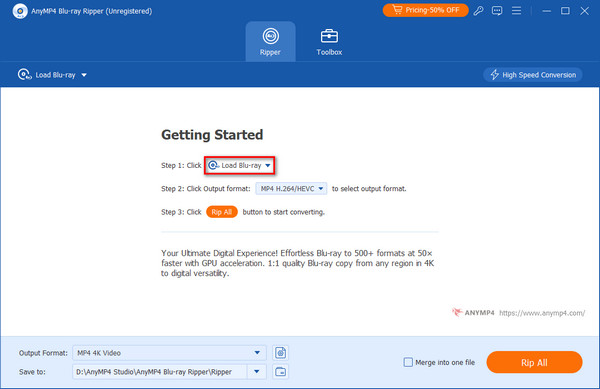Click the AnyMP4 app logo in title bar
This screenshot has height=389, width=600.
20,11
